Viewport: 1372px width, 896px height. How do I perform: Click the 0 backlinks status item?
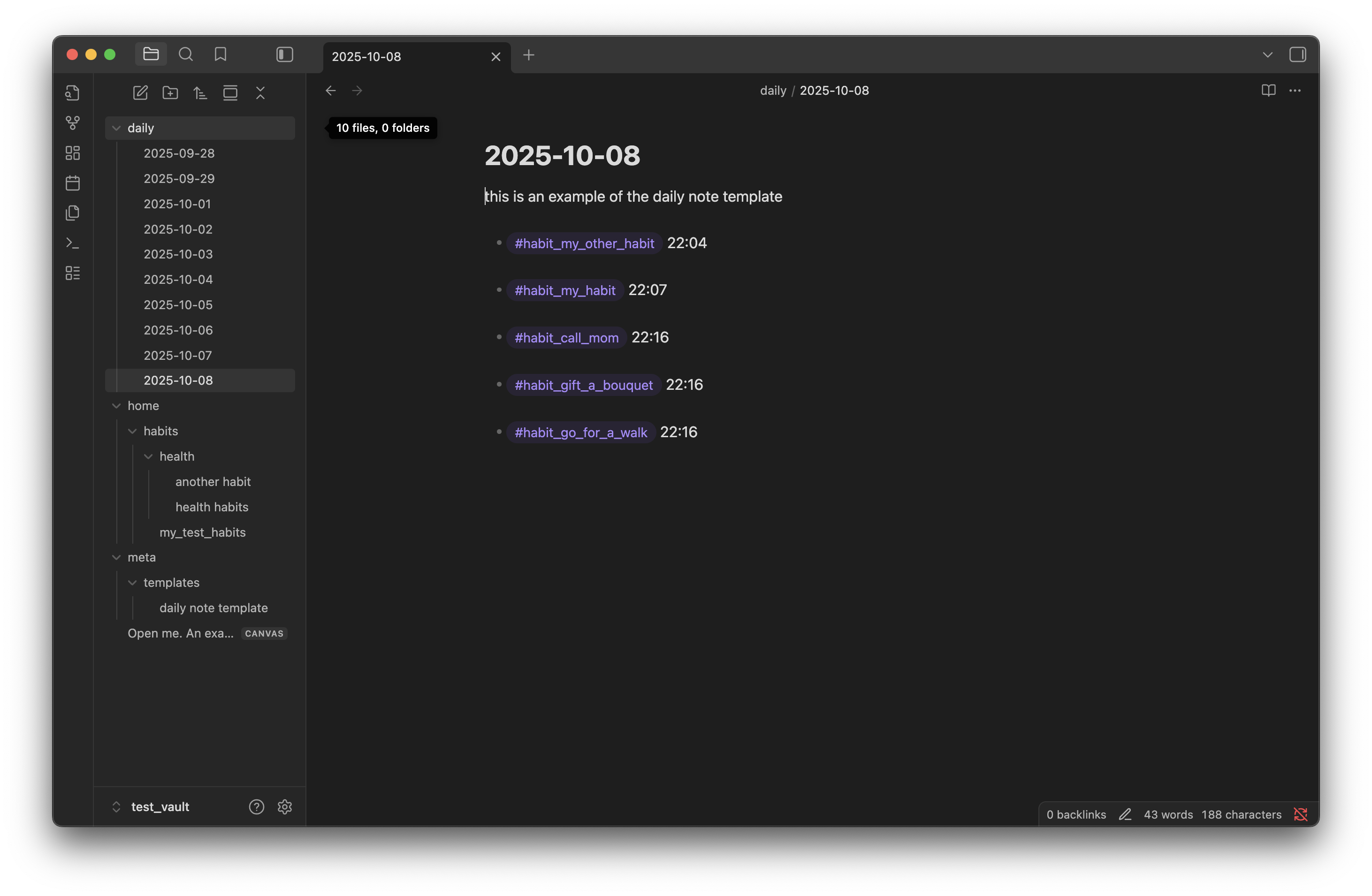tap(1076, 814)
